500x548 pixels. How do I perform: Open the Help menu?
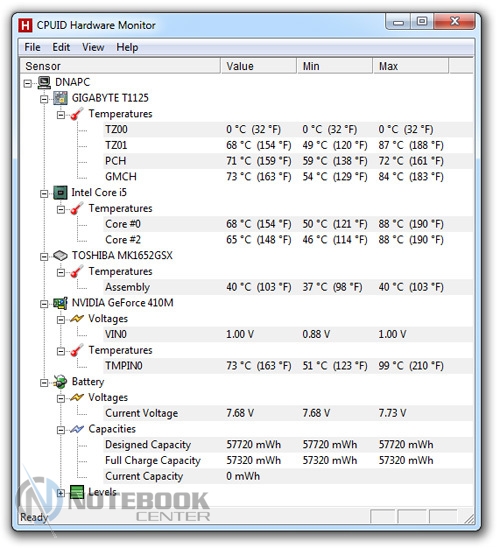[x=127, y=47]
